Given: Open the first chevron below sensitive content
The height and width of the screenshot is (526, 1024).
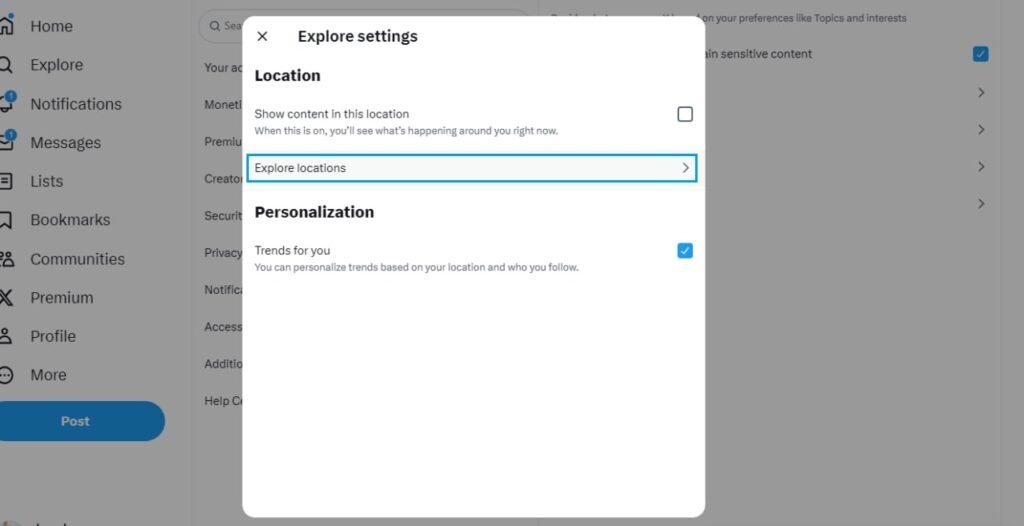Looking at the screenshot, I should (x=981, y=93).
